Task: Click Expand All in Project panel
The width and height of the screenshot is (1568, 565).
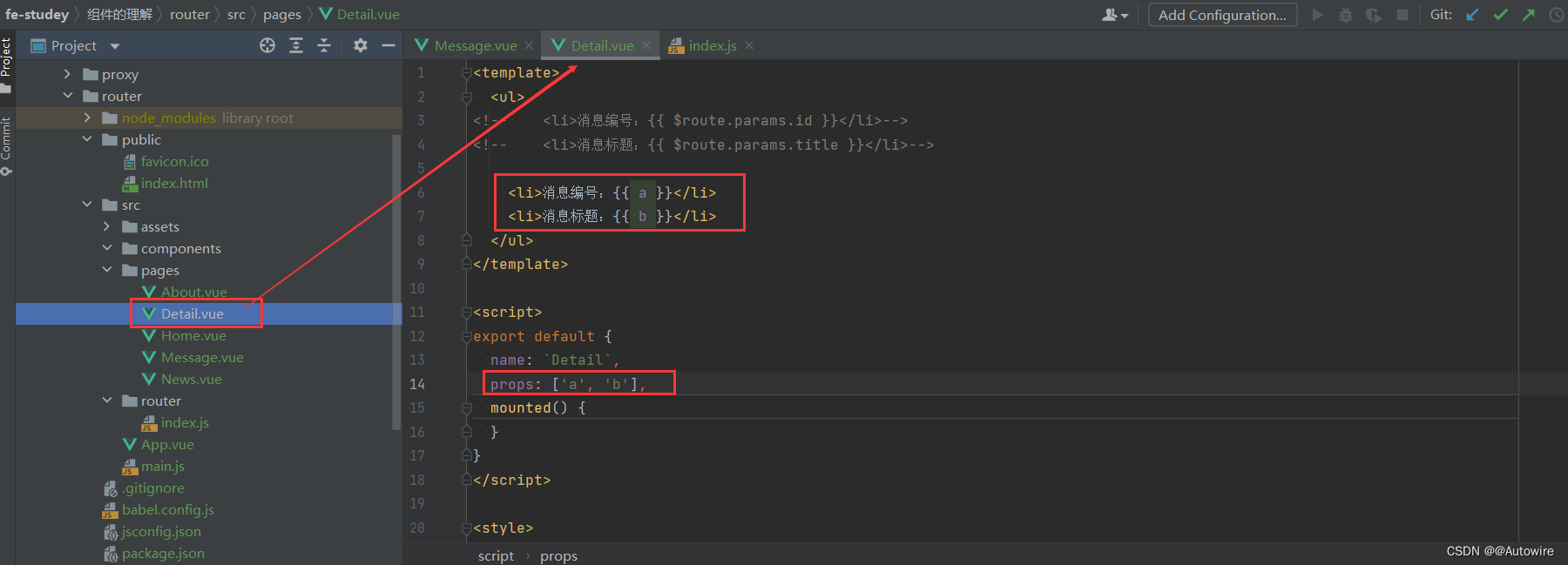Action: (296, 45)
